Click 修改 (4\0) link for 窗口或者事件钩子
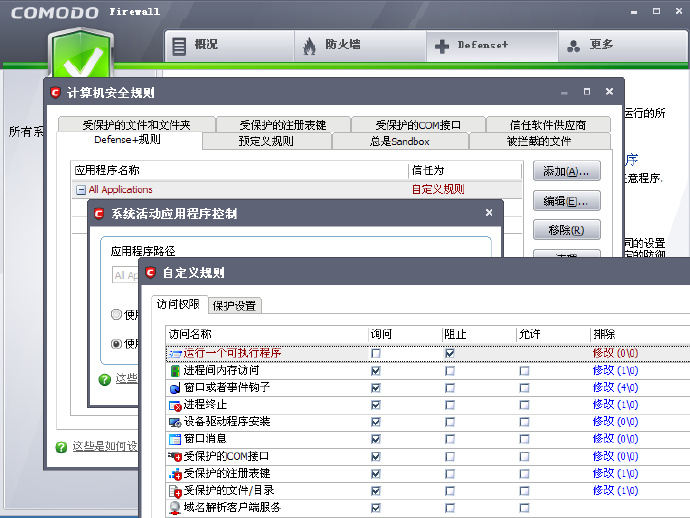The width and height of the screenshot is (690, 518). pos(615,387)
